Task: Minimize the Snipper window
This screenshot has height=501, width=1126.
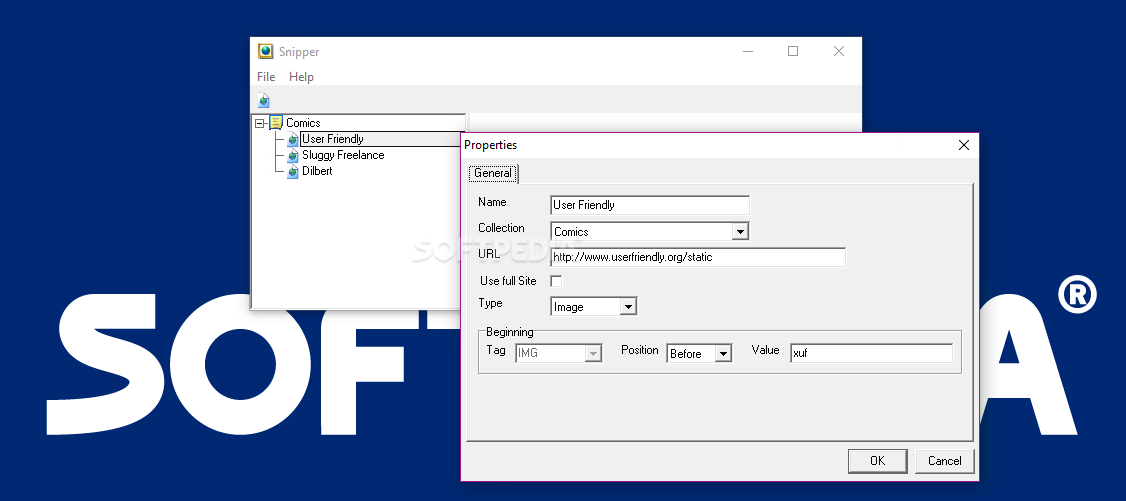Action: pyautogui.click(x=748, y=52)
